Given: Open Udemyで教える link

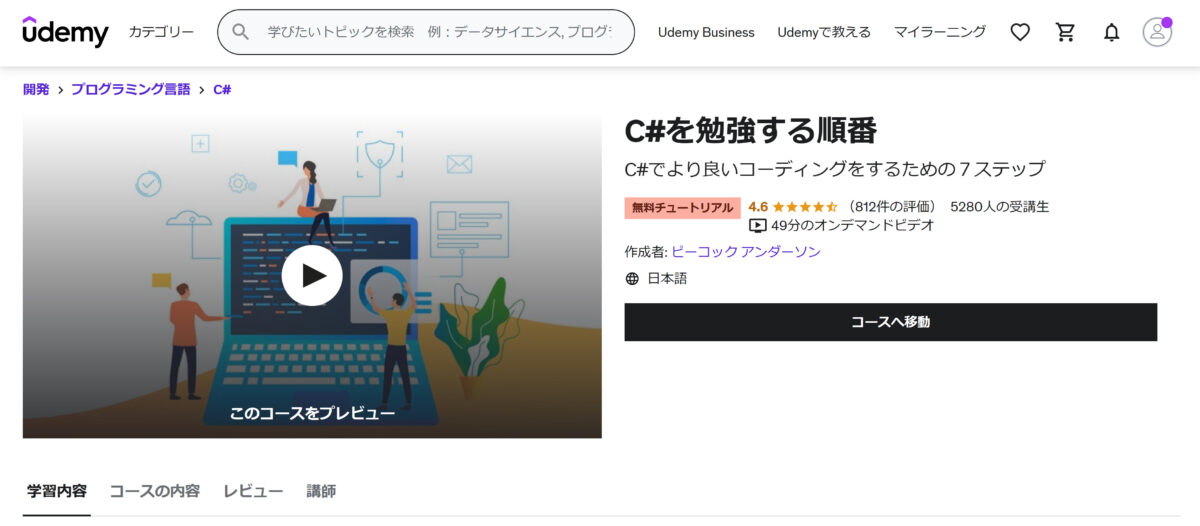Looking at the screenshot, I should (824, 32).
